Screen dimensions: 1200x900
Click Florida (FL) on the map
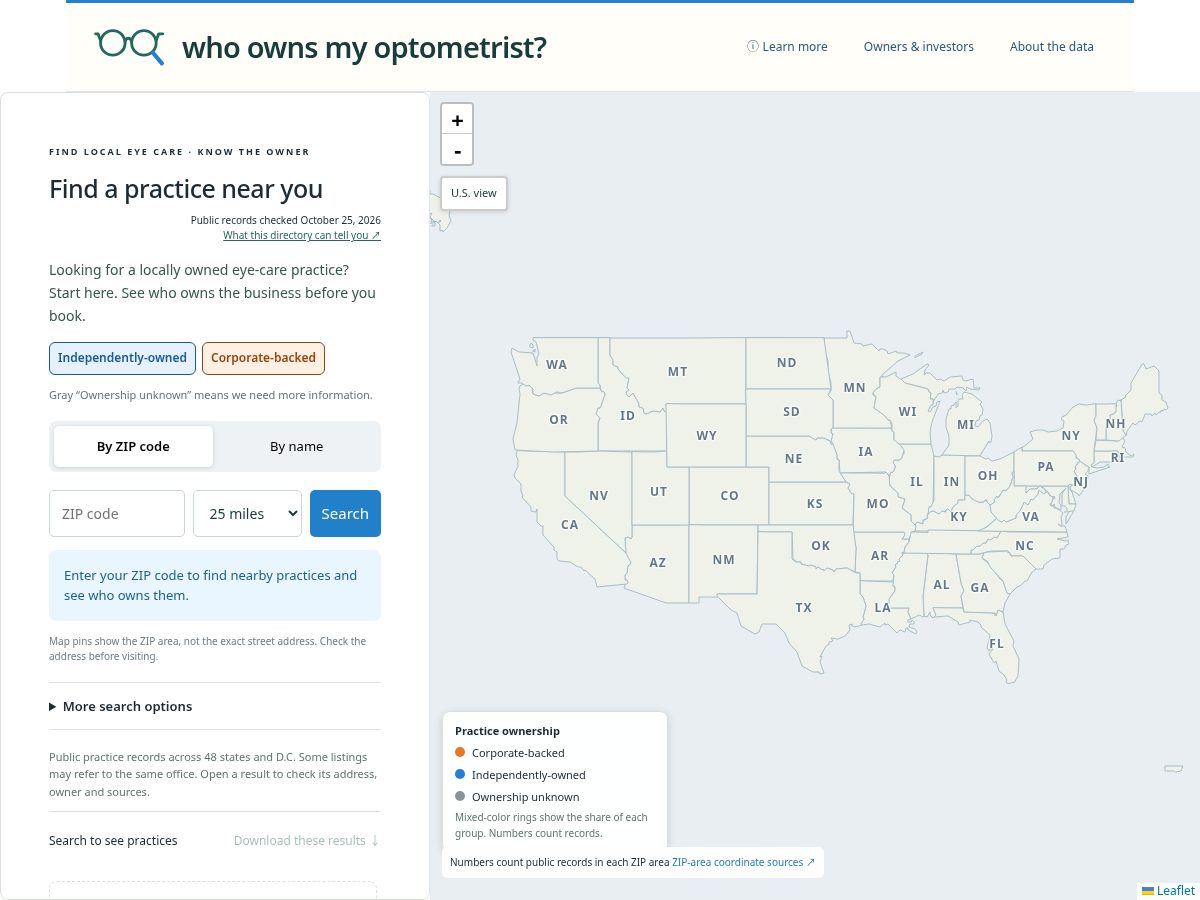(996, 644)
